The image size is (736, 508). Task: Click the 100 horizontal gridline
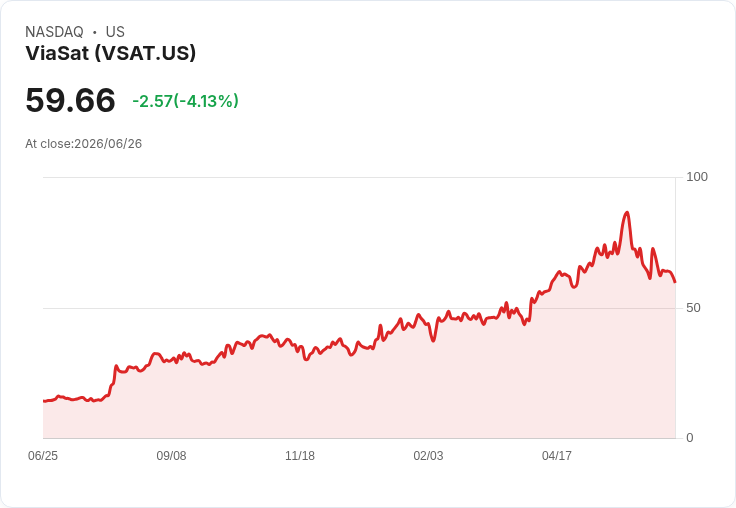click(x=360, y=177)
